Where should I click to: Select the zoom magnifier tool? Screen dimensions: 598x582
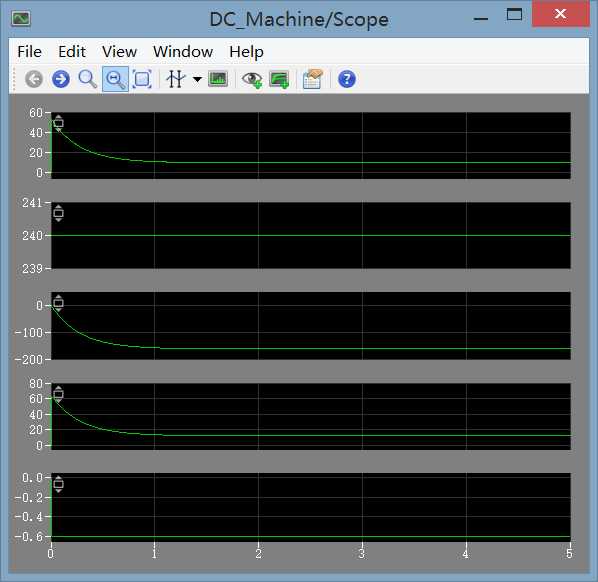[x=87, y=79]
